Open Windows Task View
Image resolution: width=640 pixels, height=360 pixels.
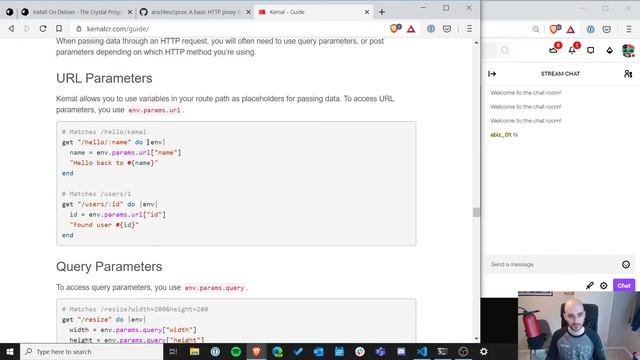coord(173,351)
